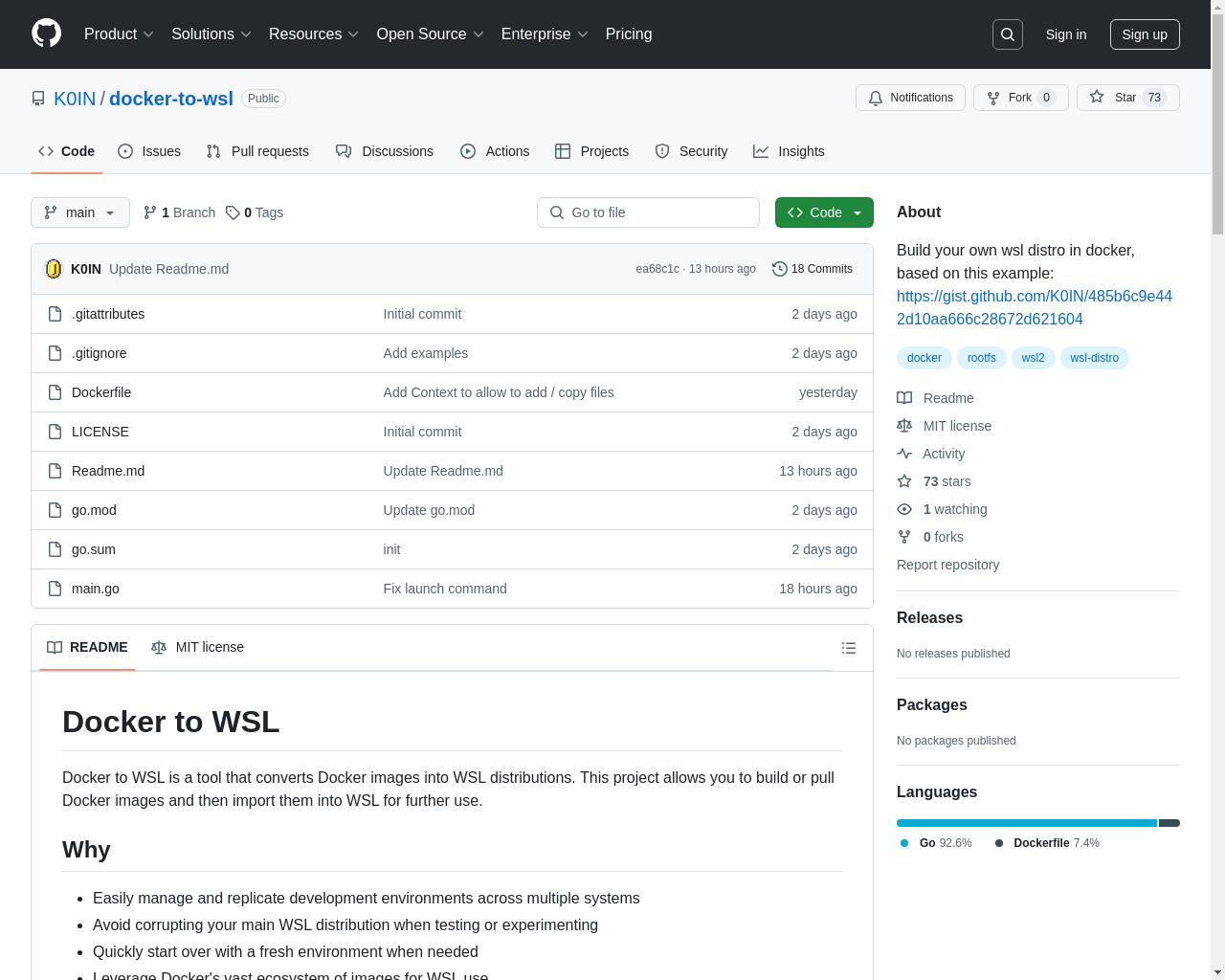Click the file icon beside Readme.md
The height and width of the screenshot is (980, 1225).
tap(55, 471)
